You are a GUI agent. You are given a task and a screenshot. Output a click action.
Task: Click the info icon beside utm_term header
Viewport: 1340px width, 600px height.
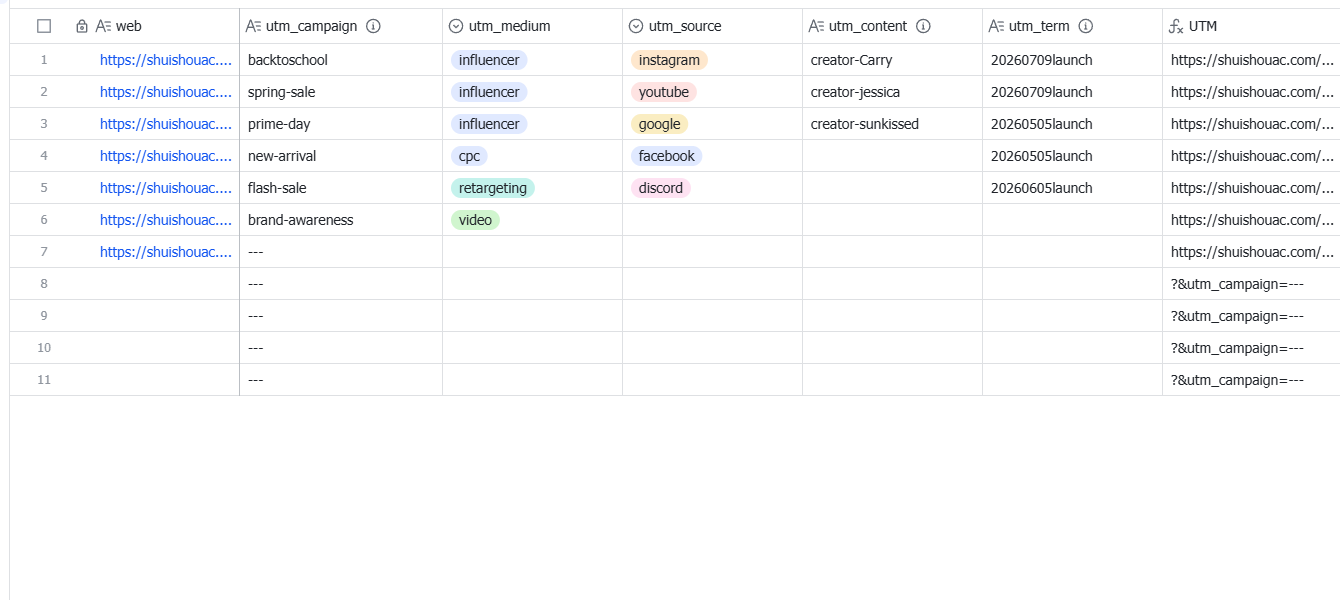tap(1086, 27)
